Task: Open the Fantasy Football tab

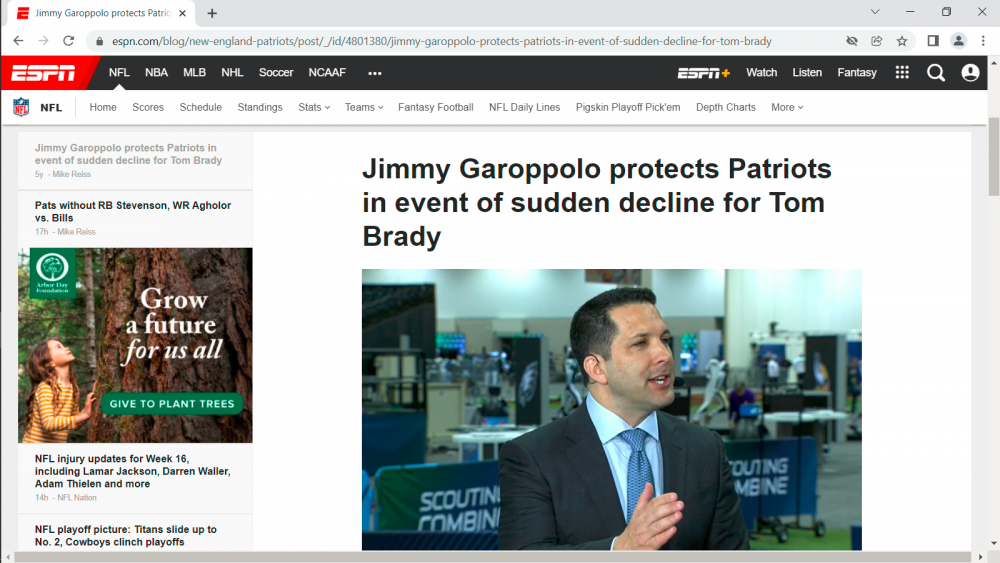Action: point(435,107)
